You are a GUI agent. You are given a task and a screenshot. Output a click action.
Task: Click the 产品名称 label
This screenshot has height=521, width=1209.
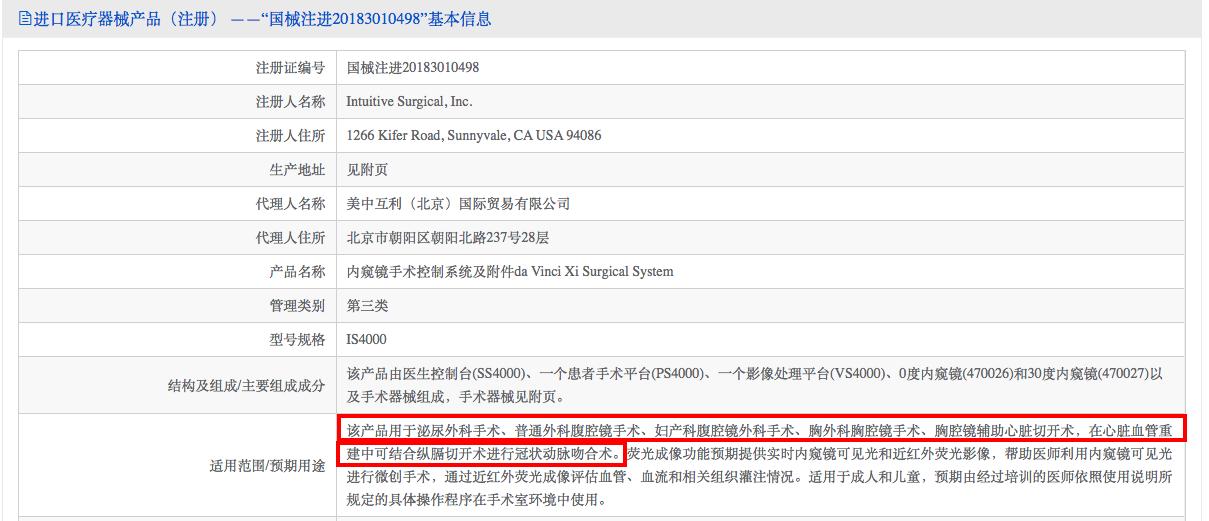click(298, 272)
